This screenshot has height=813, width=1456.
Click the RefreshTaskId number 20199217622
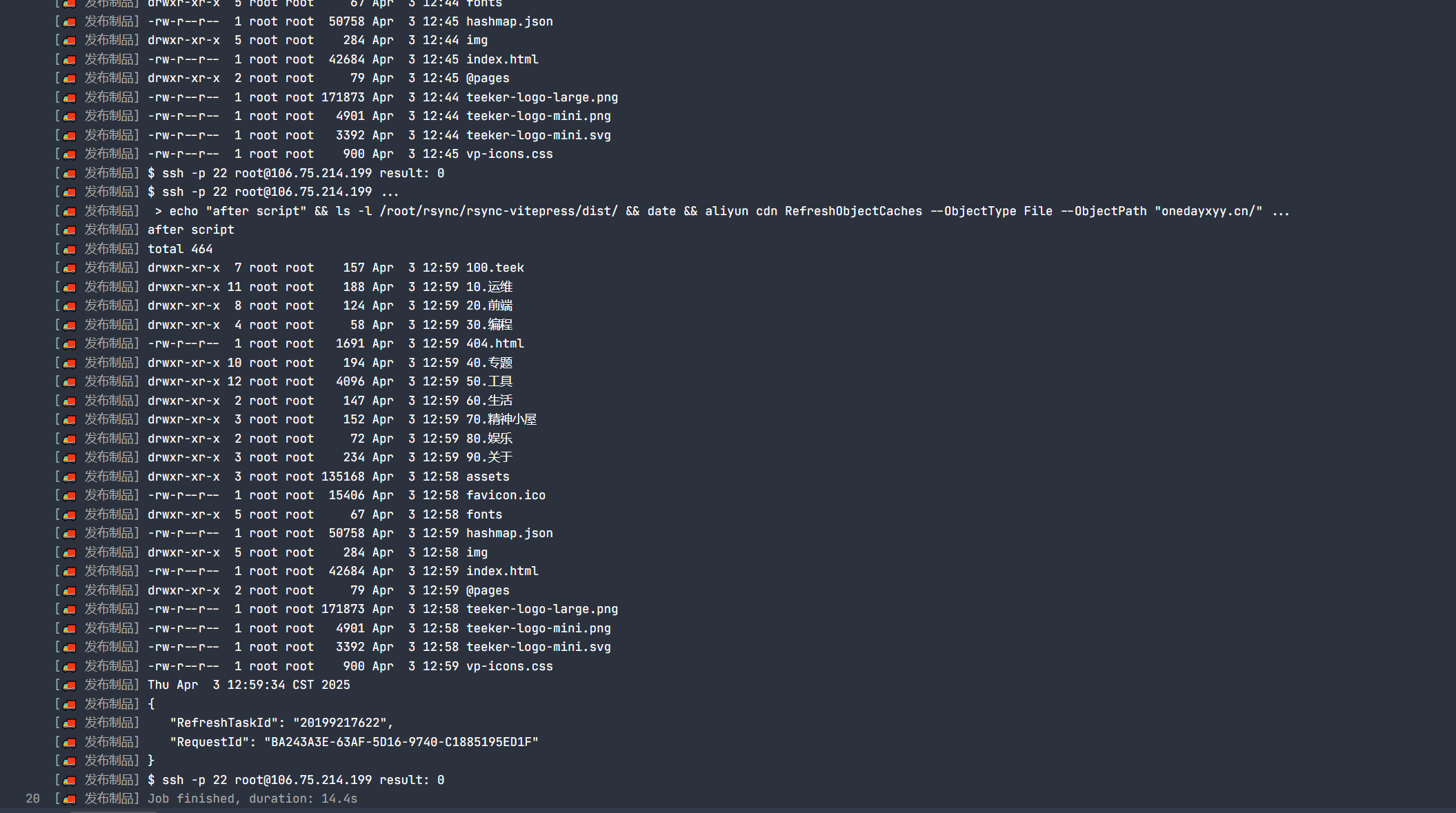point(339,723)
